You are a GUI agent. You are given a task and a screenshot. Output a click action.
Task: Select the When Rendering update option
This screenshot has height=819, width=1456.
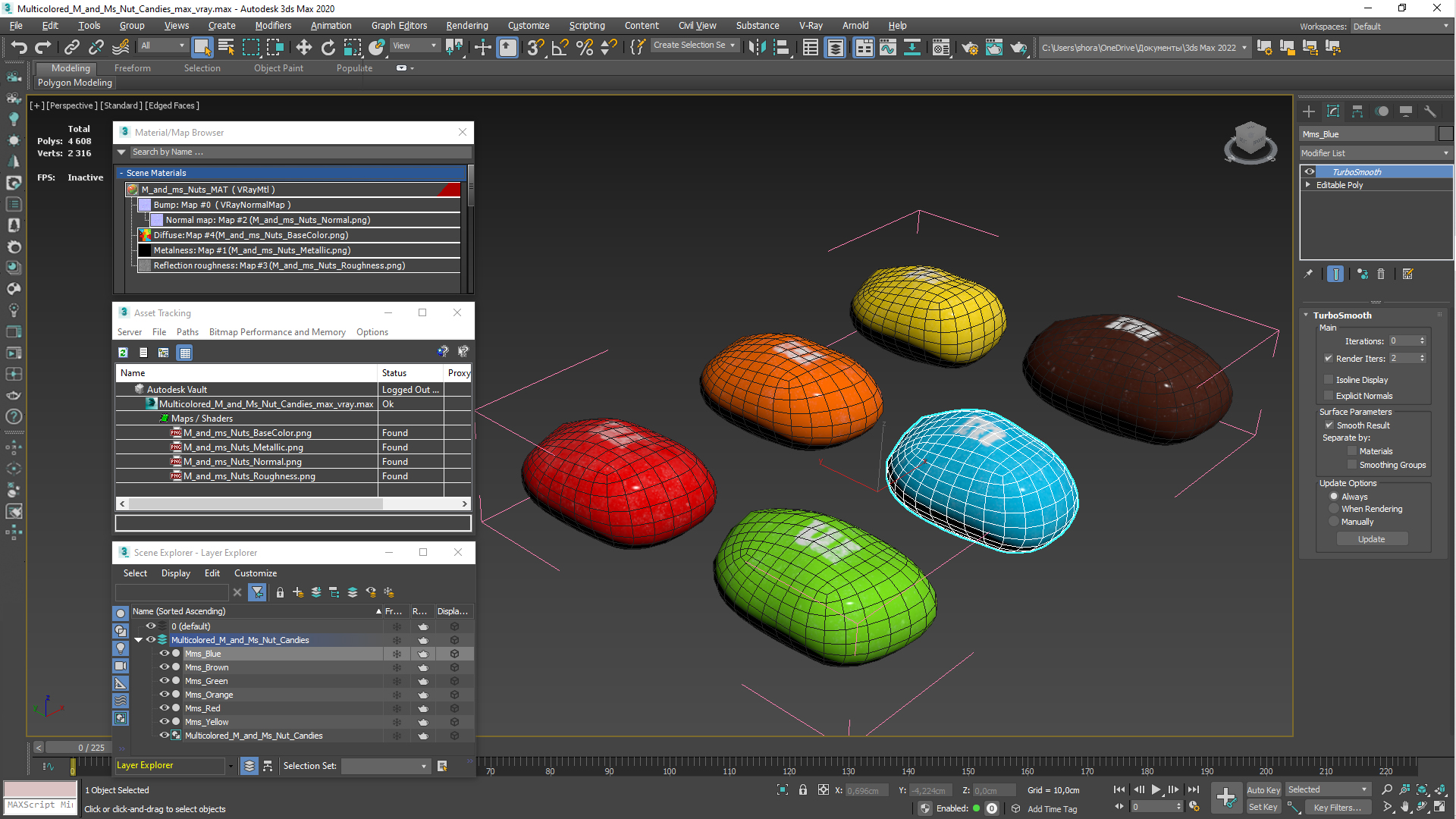click(1334, 509)
